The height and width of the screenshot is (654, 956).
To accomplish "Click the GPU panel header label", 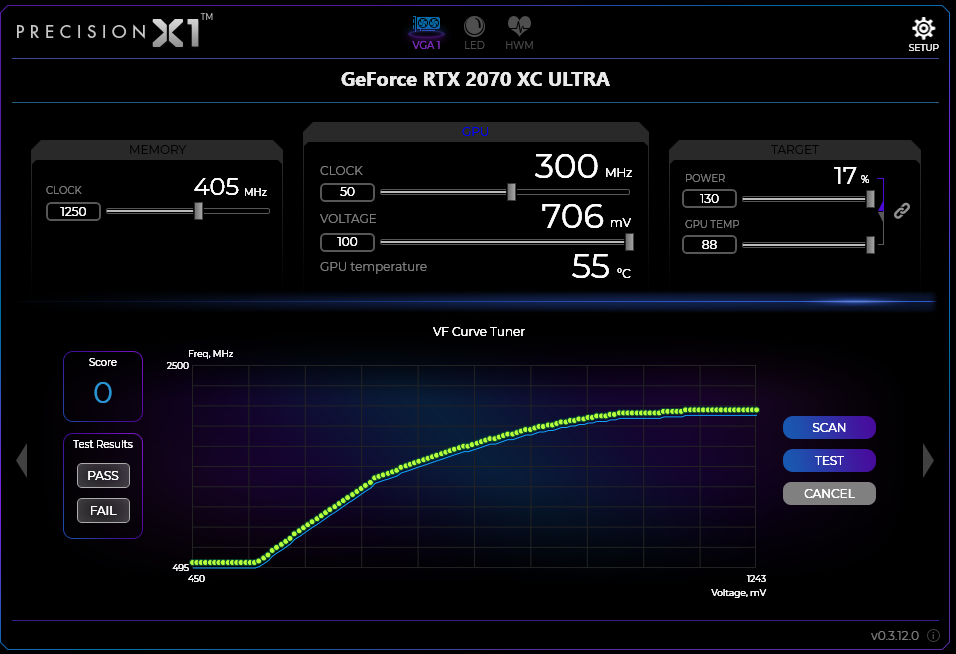I will (x=475, y=132).
